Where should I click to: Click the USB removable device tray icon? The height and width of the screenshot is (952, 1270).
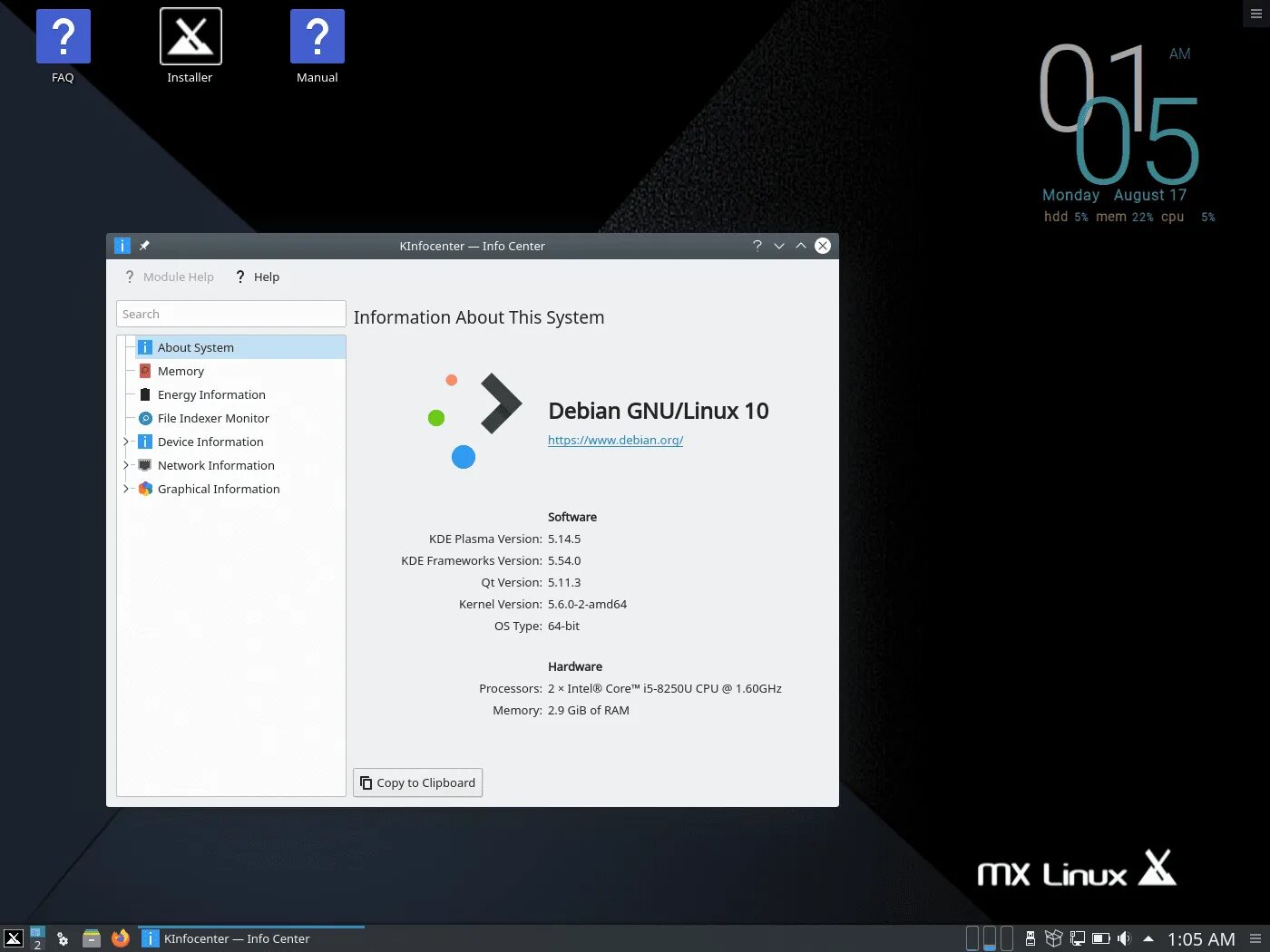[x=1031, y=938]
